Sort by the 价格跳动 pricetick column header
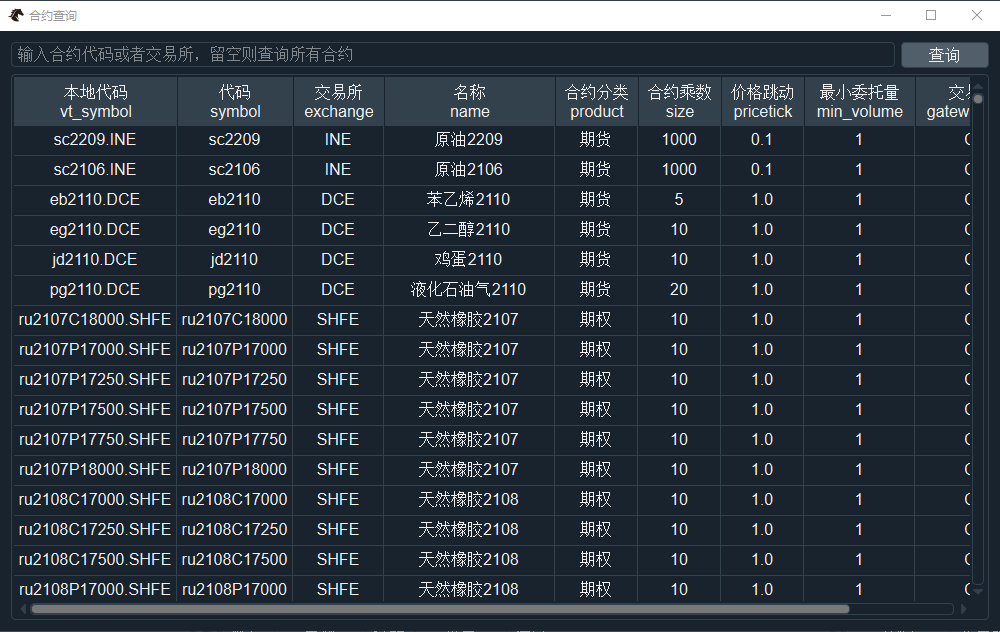Image resolution: width=1000 pixels, height=632 pixels. (x=763, y=101)
